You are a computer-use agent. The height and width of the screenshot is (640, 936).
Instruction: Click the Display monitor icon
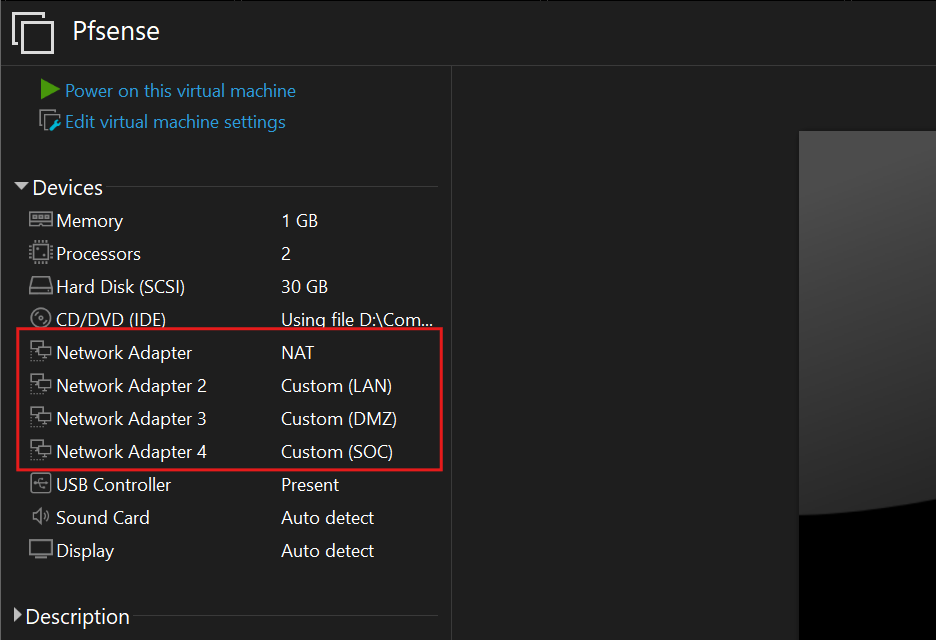point(41,550)
